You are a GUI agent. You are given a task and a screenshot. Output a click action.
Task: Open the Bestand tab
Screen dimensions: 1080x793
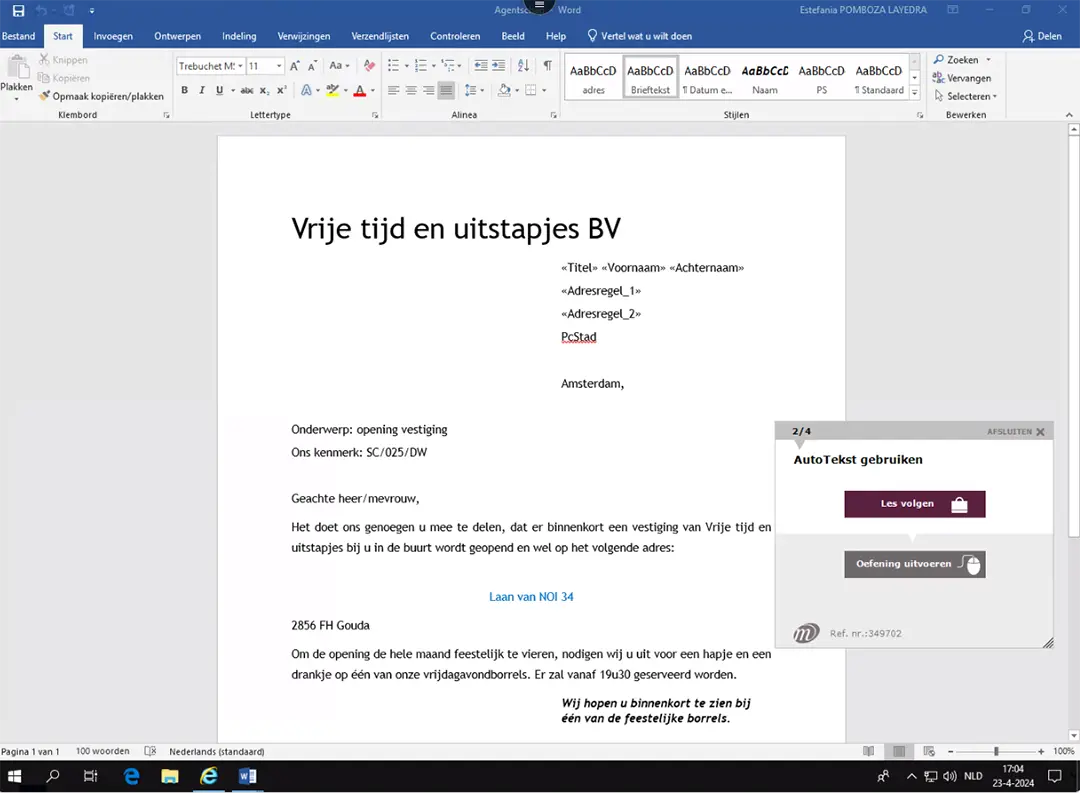point(19,37)
